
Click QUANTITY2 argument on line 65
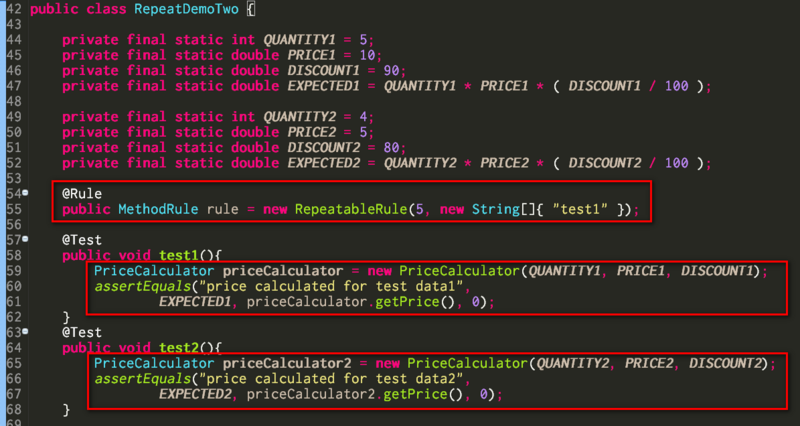pos(572,364)
